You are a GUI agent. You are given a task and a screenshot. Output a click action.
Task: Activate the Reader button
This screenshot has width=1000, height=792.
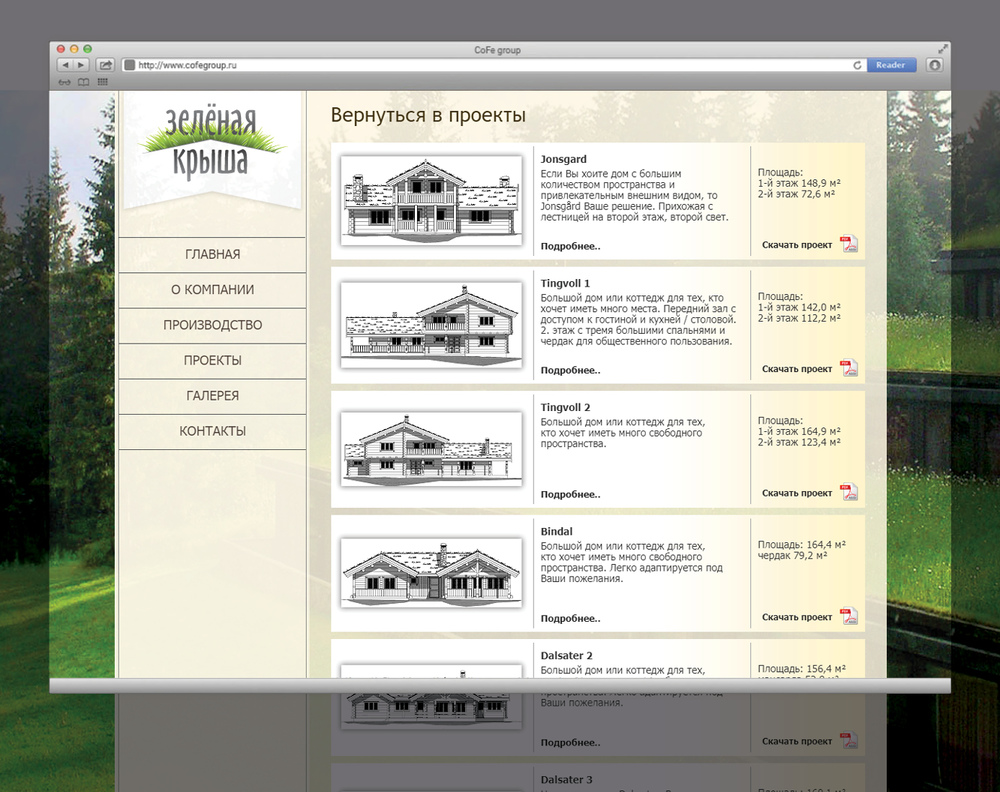[890, 65]
